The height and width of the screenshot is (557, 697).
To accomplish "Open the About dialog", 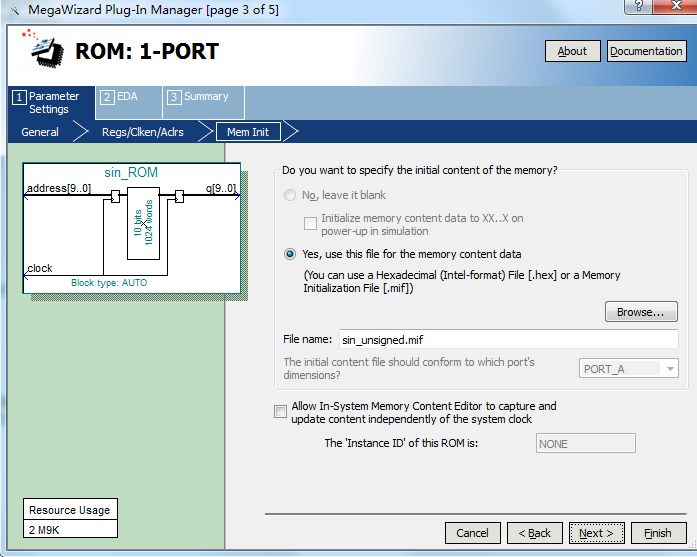I will [573, 51].
